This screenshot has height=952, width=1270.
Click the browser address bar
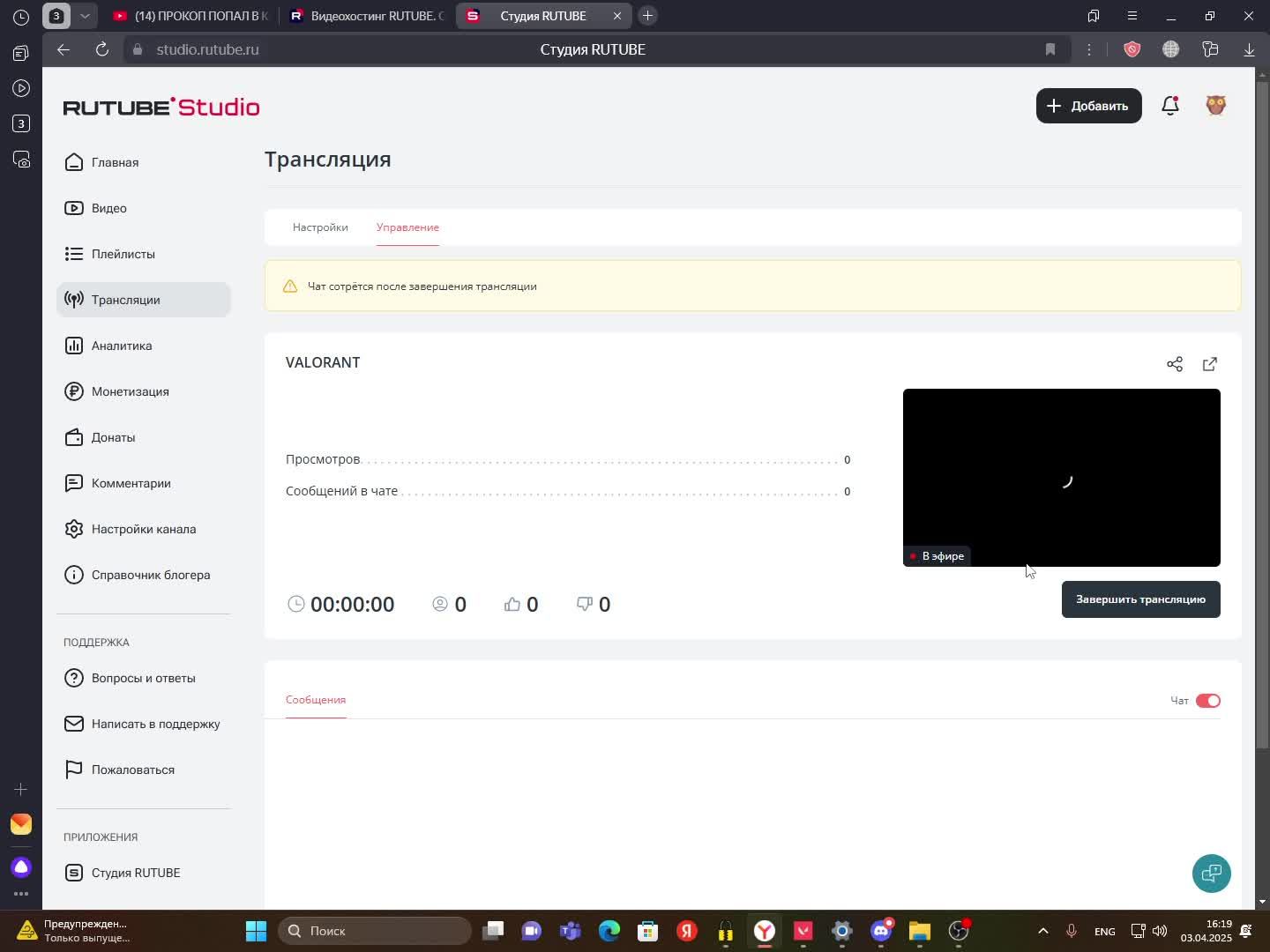coord(595,49)
